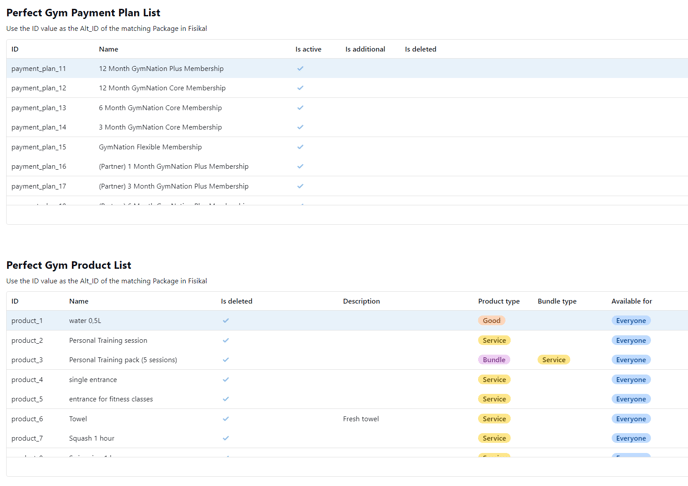Select the payment_plan_14 ID cell

[x=39, y=127]
